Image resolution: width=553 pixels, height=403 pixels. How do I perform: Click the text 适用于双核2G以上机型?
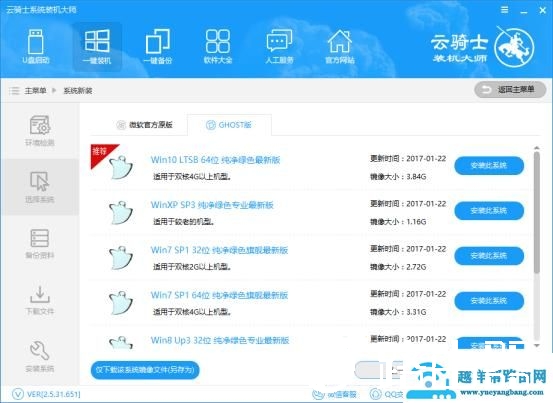pos(192,267)
